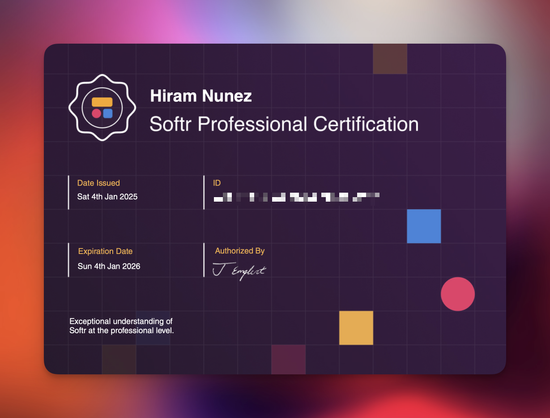Image resolution: width=550 pixels, height=418 pixels.
Task: Select the name Hiram Nunez
Action: [x=201, y=96]
